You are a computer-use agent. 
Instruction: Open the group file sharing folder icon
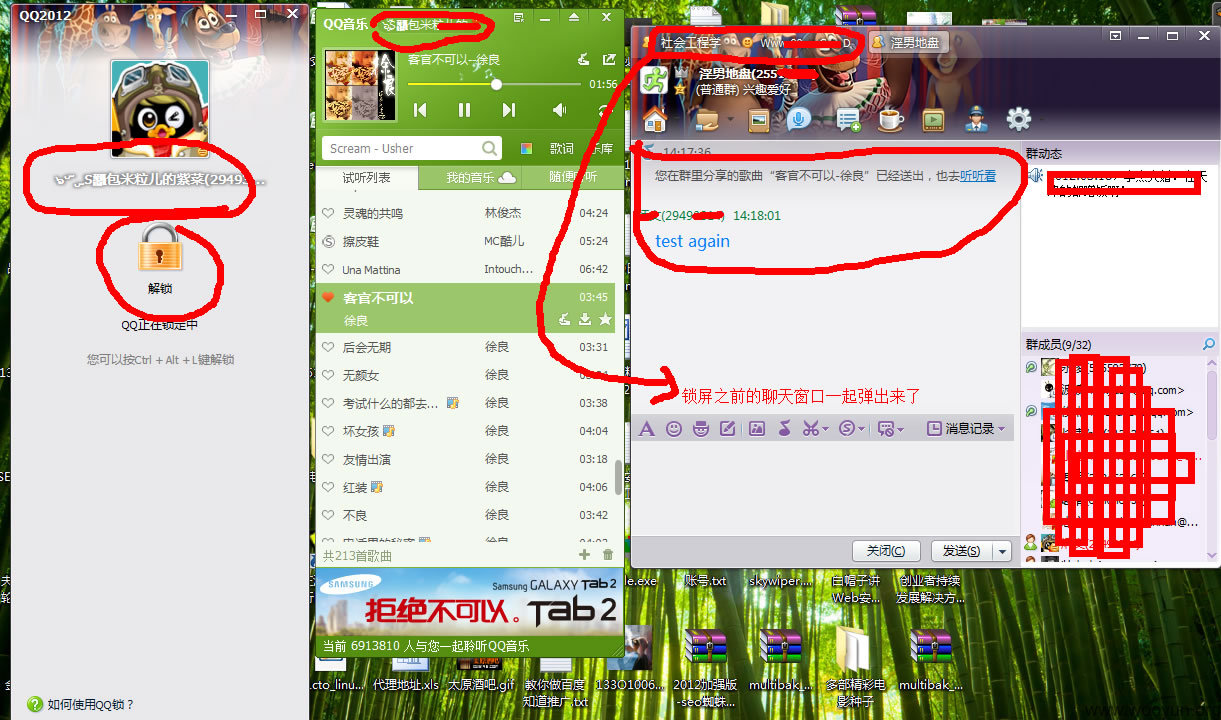pyautogui.click(x=708, y=121)
